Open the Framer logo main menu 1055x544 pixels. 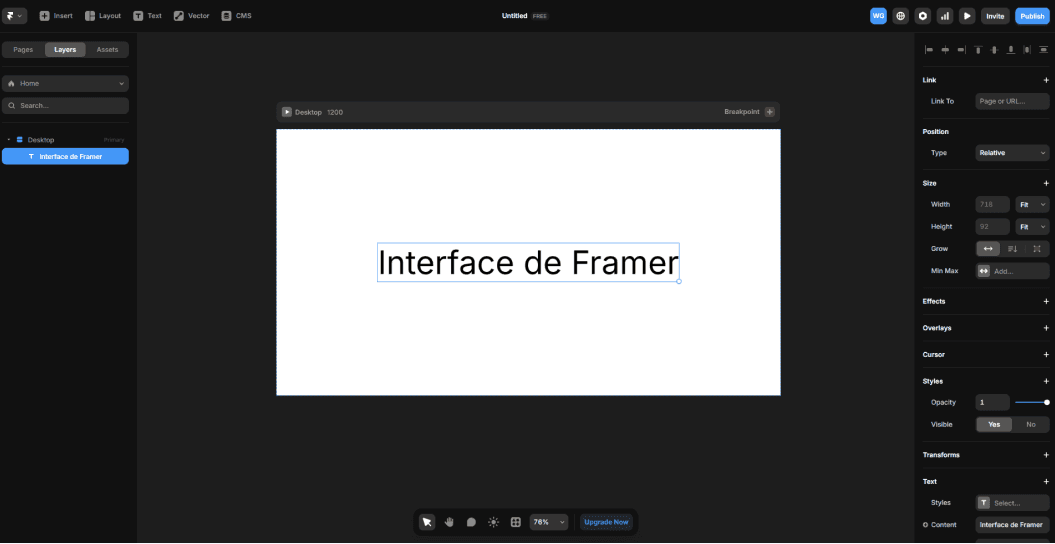pos(14,15)
